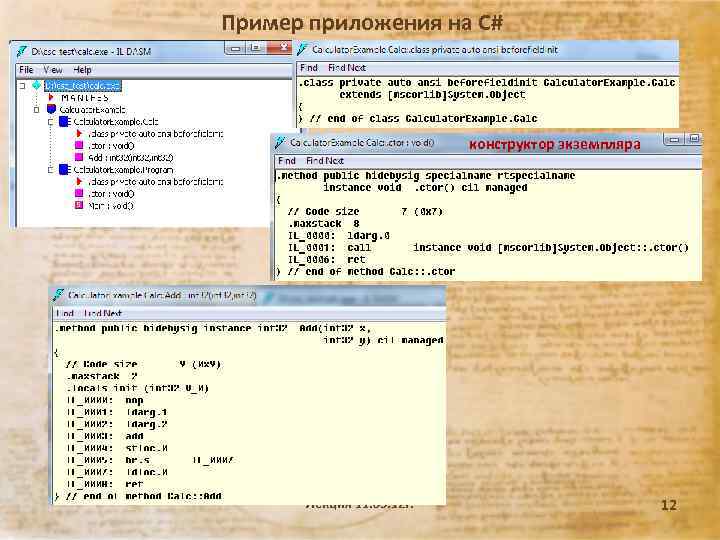This screenshot has width=720, height=540.
Task: Click Find in the Calc class window
Action: [x=309, y=68]
